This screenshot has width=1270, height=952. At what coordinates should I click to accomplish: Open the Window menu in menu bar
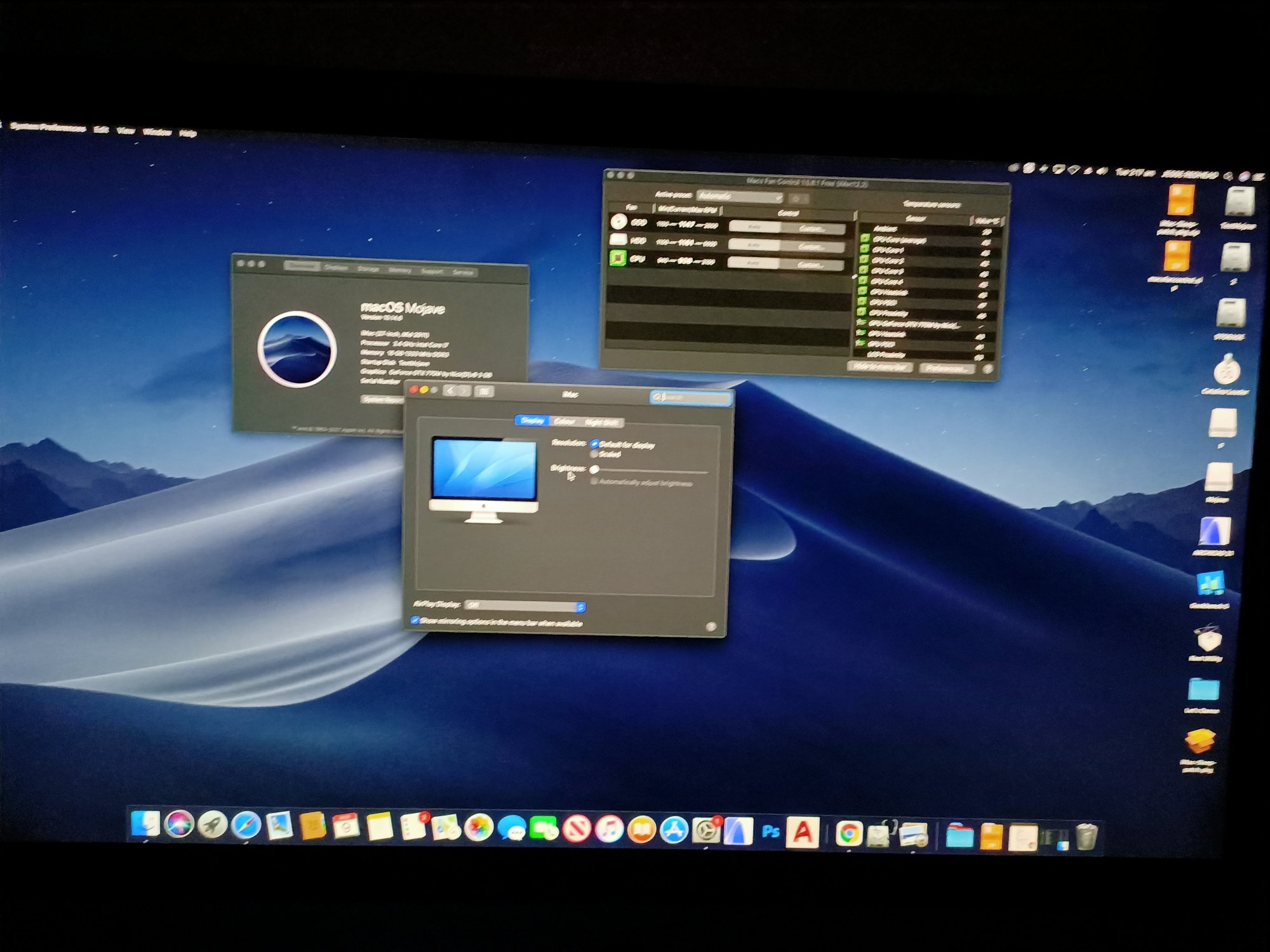(x=157, y=131)
